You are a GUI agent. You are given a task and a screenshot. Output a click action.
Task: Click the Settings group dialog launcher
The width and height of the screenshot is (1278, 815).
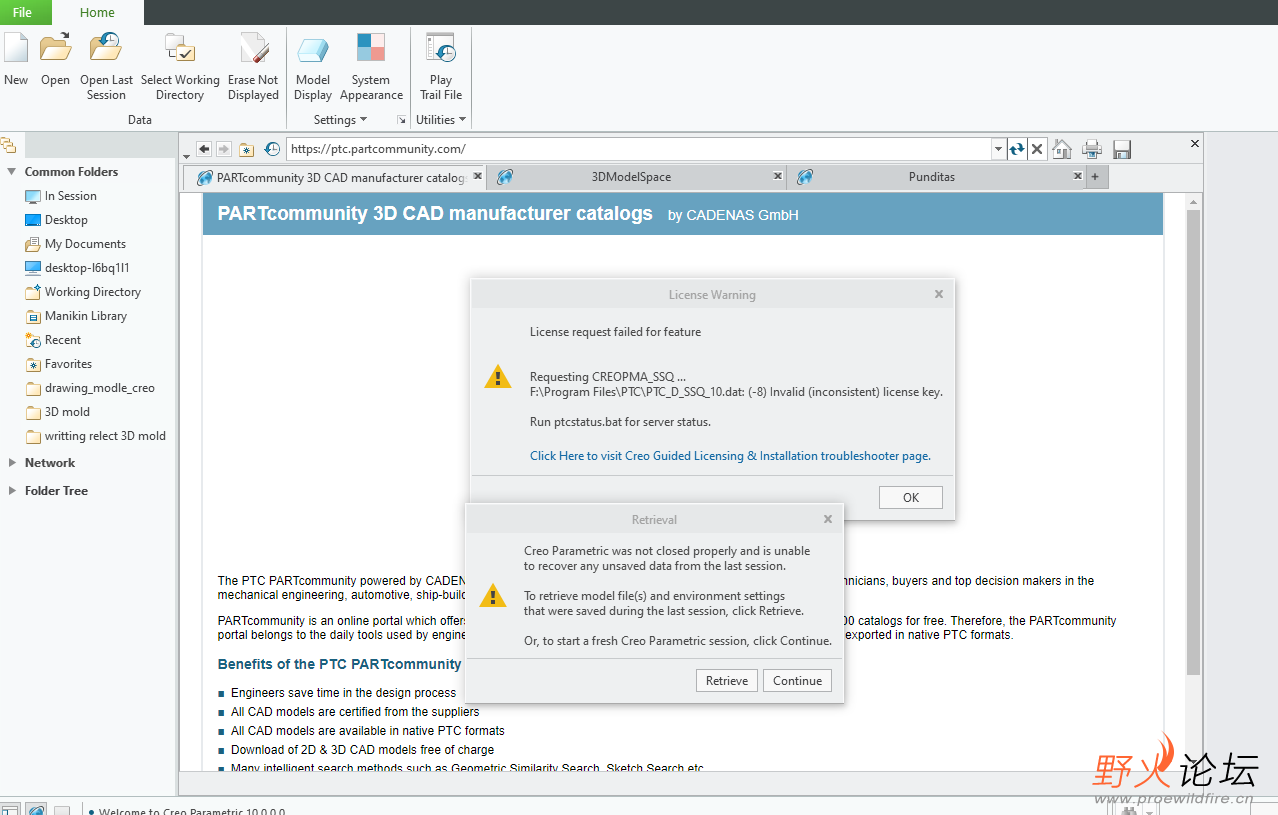402,120
